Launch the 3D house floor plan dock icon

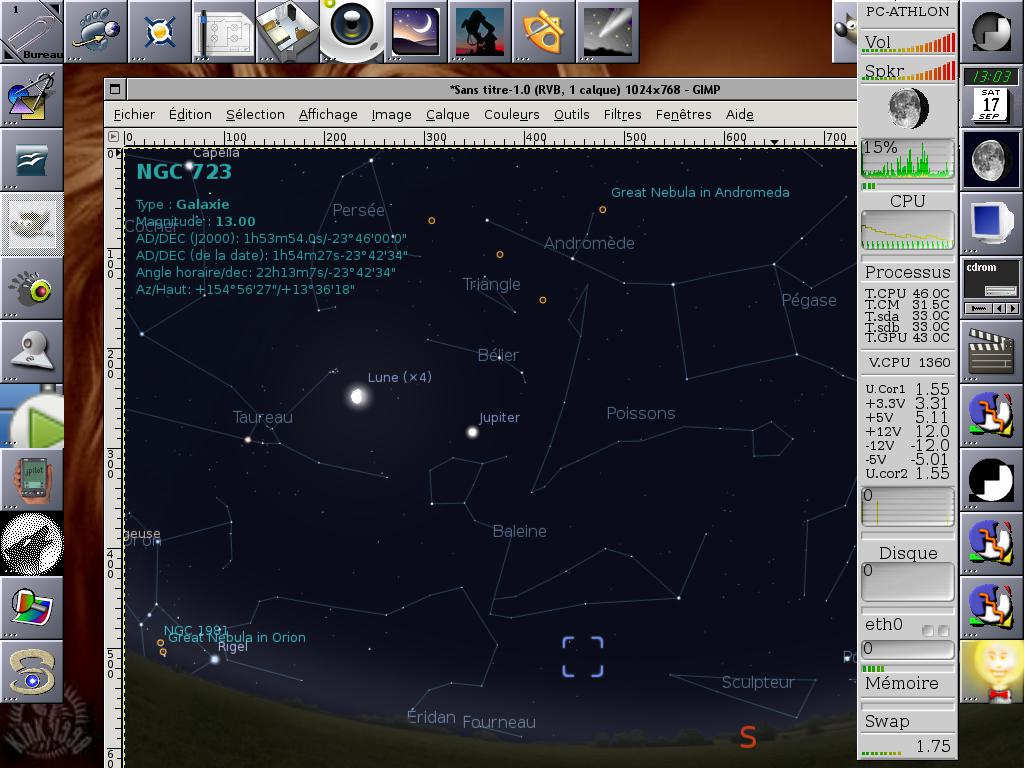click(x=287, y=31)
